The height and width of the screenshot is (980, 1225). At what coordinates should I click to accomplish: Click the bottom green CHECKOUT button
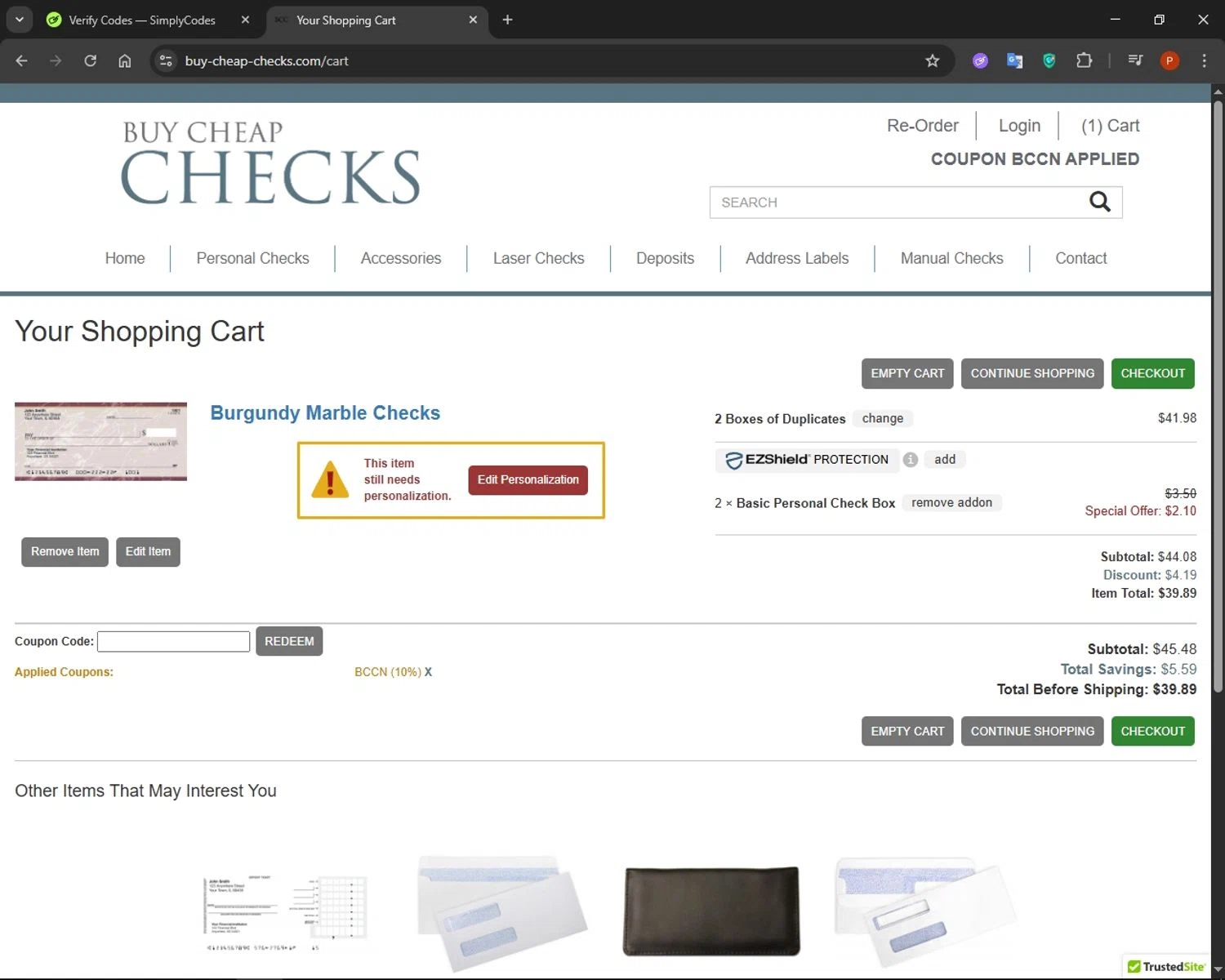(1152, 731)
